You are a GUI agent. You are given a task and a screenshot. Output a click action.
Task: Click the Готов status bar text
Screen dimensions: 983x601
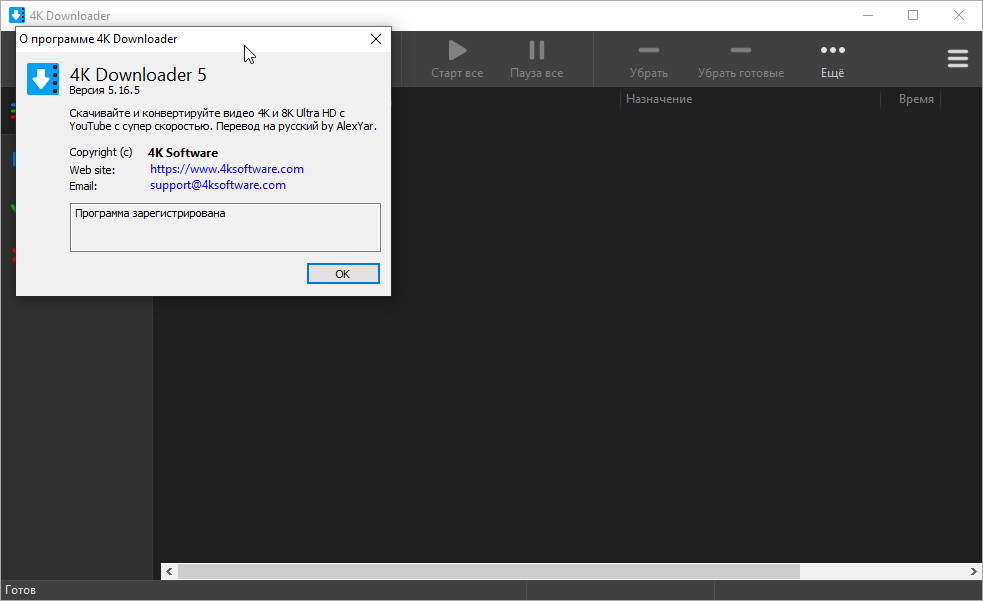point(21,590)
